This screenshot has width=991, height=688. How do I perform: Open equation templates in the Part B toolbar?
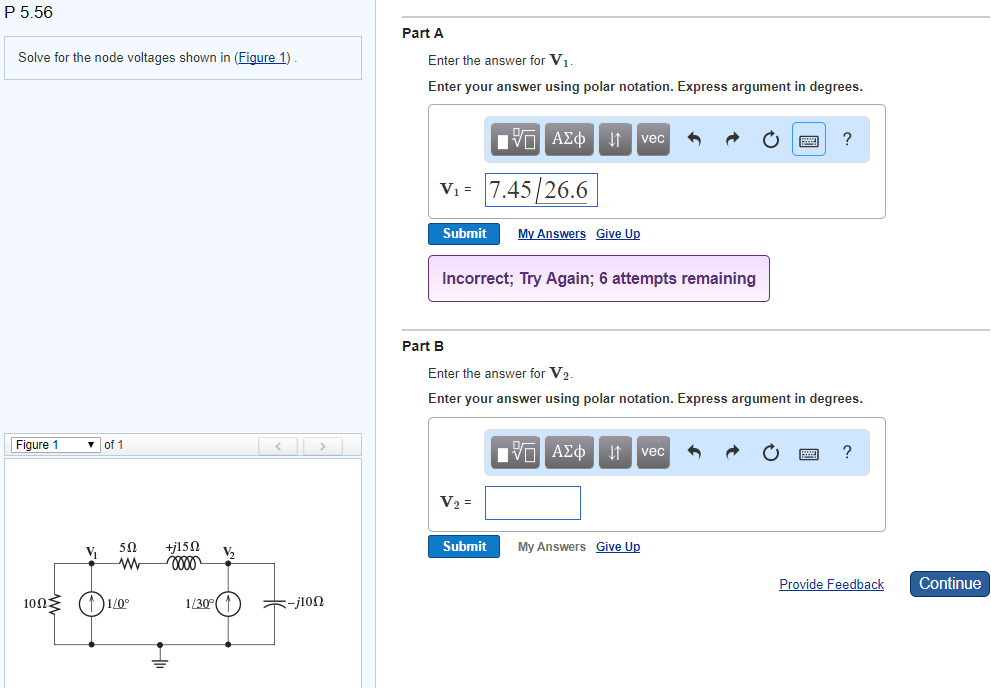[x=514, y=452]
